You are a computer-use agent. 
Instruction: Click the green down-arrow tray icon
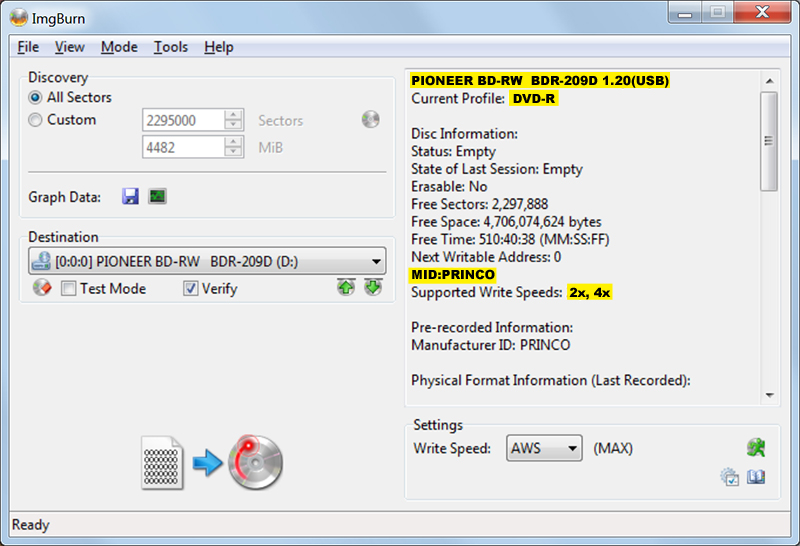(x=373, y=288)
